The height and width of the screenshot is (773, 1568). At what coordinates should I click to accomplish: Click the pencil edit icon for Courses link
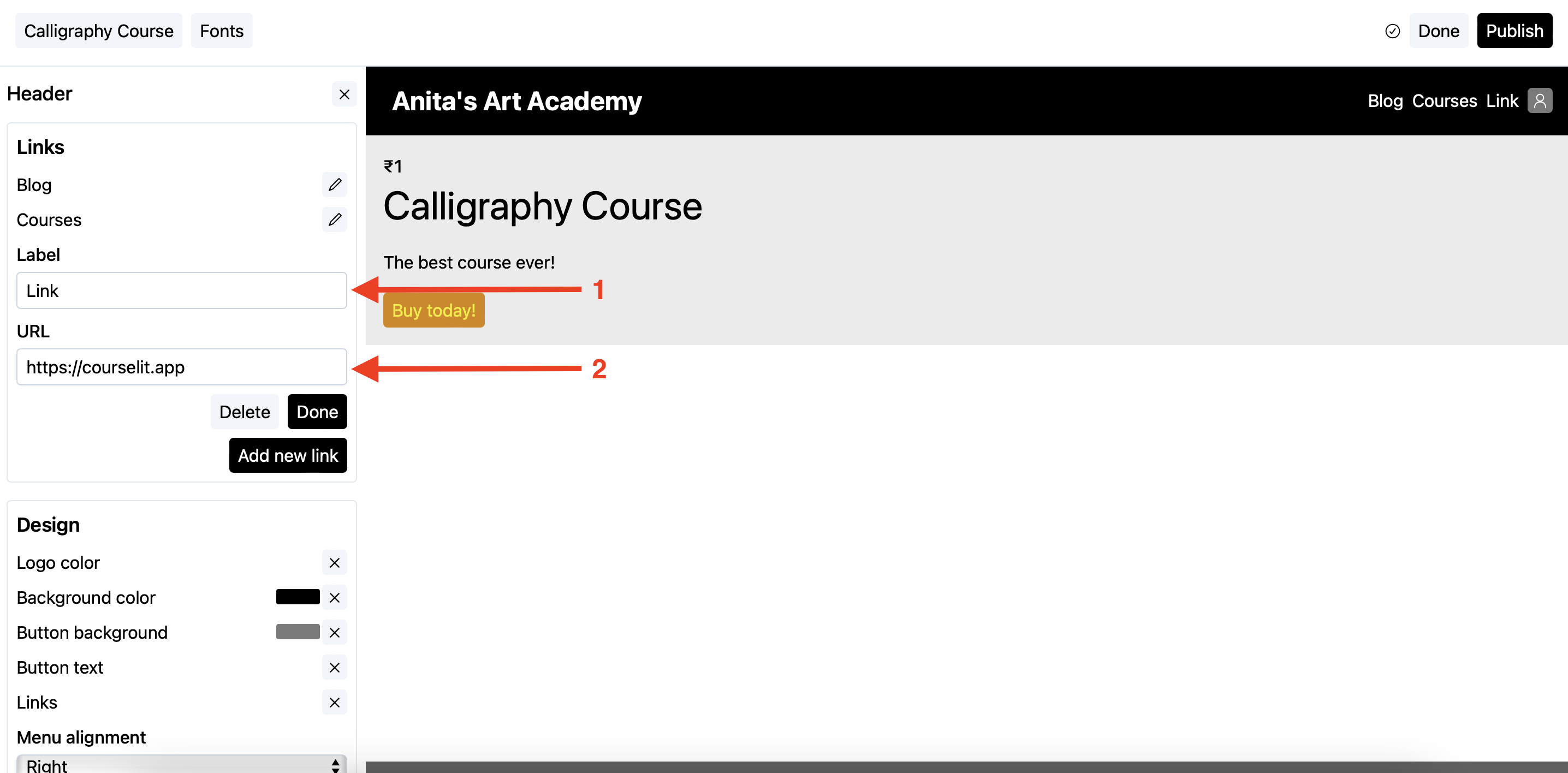pyautogui.click(x=334, y=220)
